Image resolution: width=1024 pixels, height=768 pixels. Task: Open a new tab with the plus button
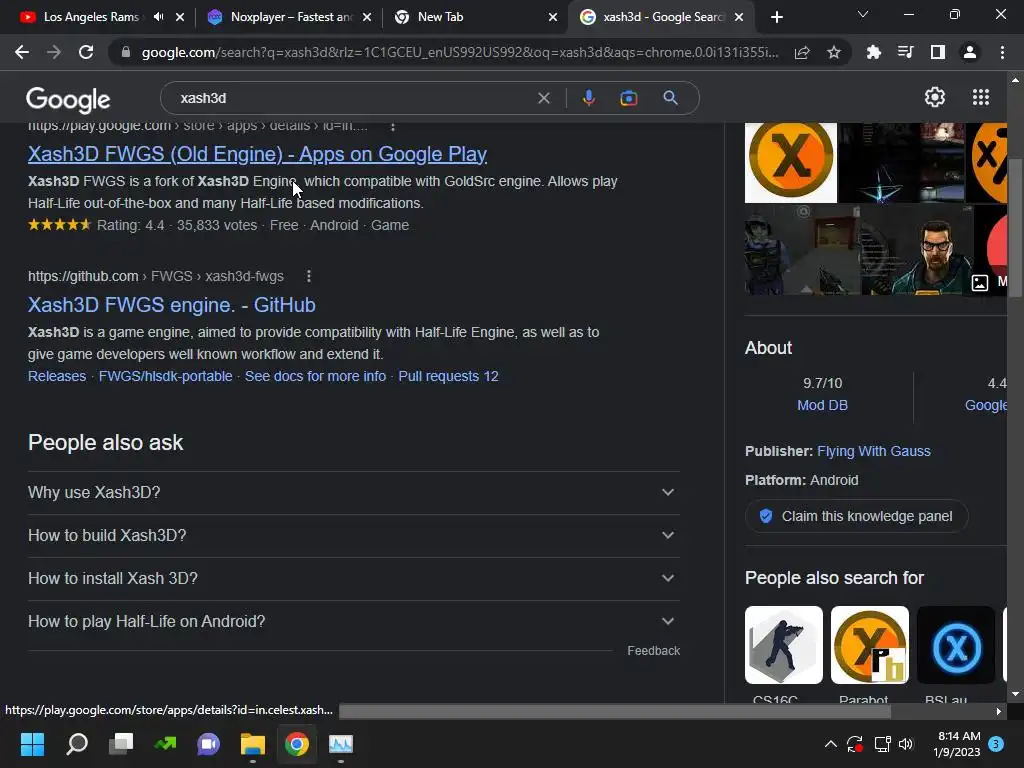point(776,17)
